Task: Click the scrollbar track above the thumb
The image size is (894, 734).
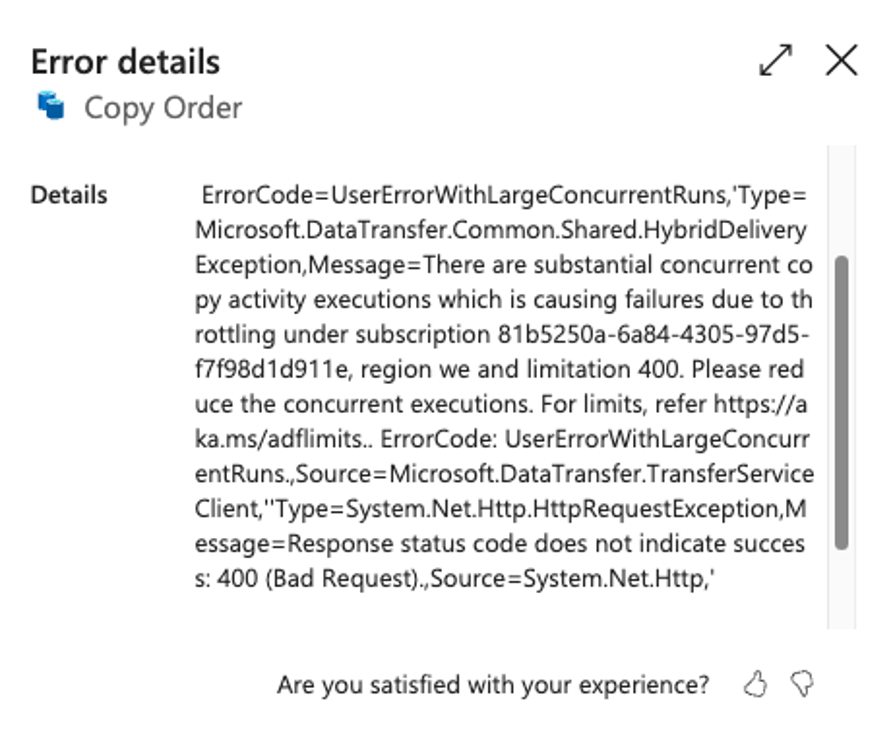Action: click(841, 200)
